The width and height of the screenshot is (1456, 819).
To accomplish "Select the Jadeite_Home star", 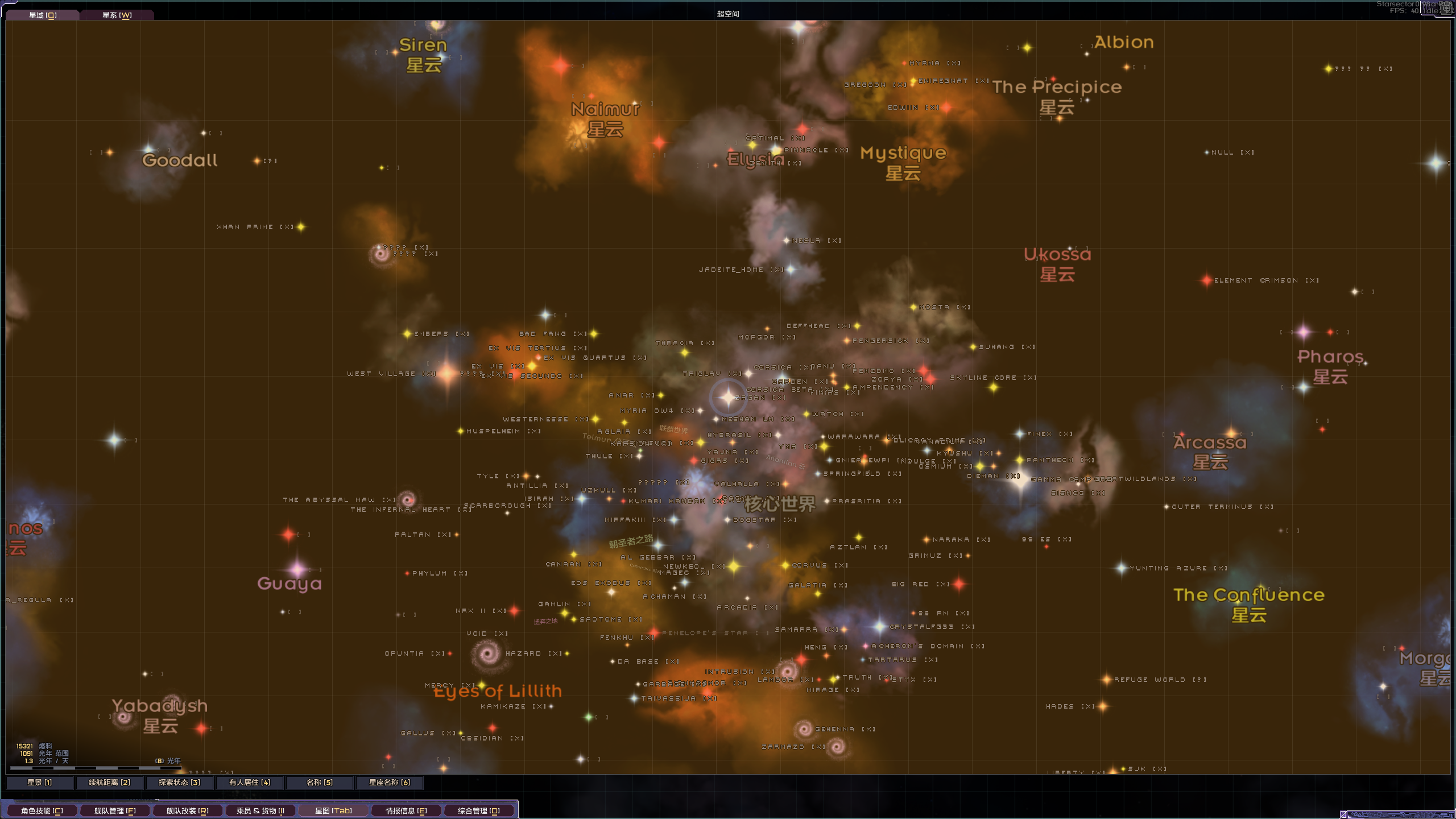I will coord(791,269).
